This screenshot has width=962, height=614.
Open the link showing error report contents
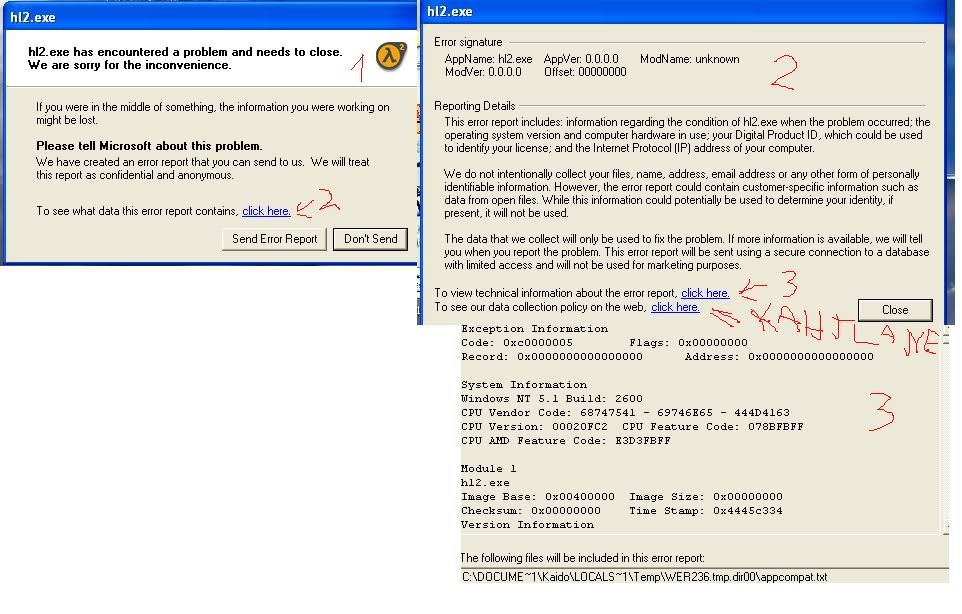(x=266, y=211)
